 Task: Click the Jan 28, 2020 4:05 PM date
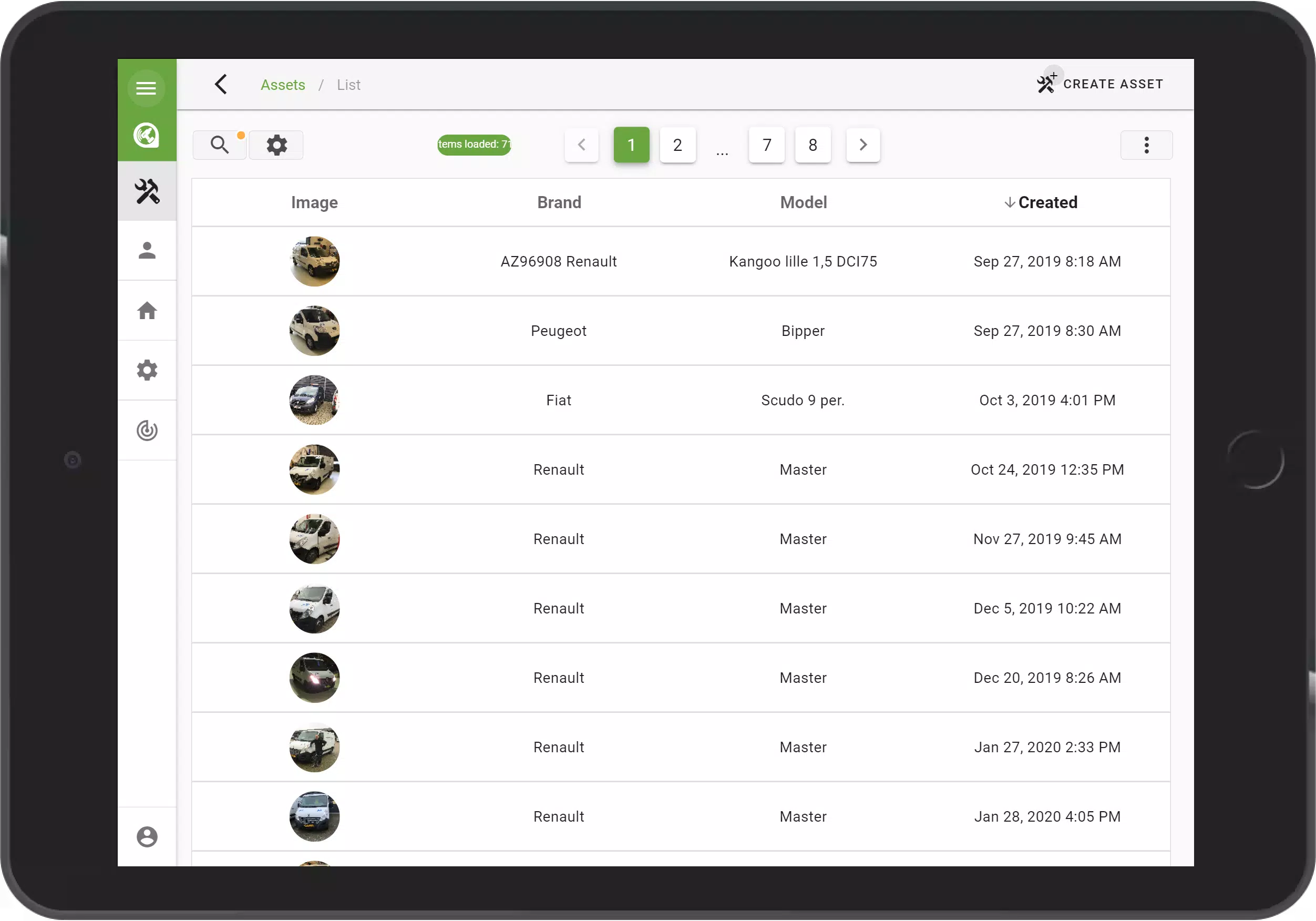[1047, 816]
